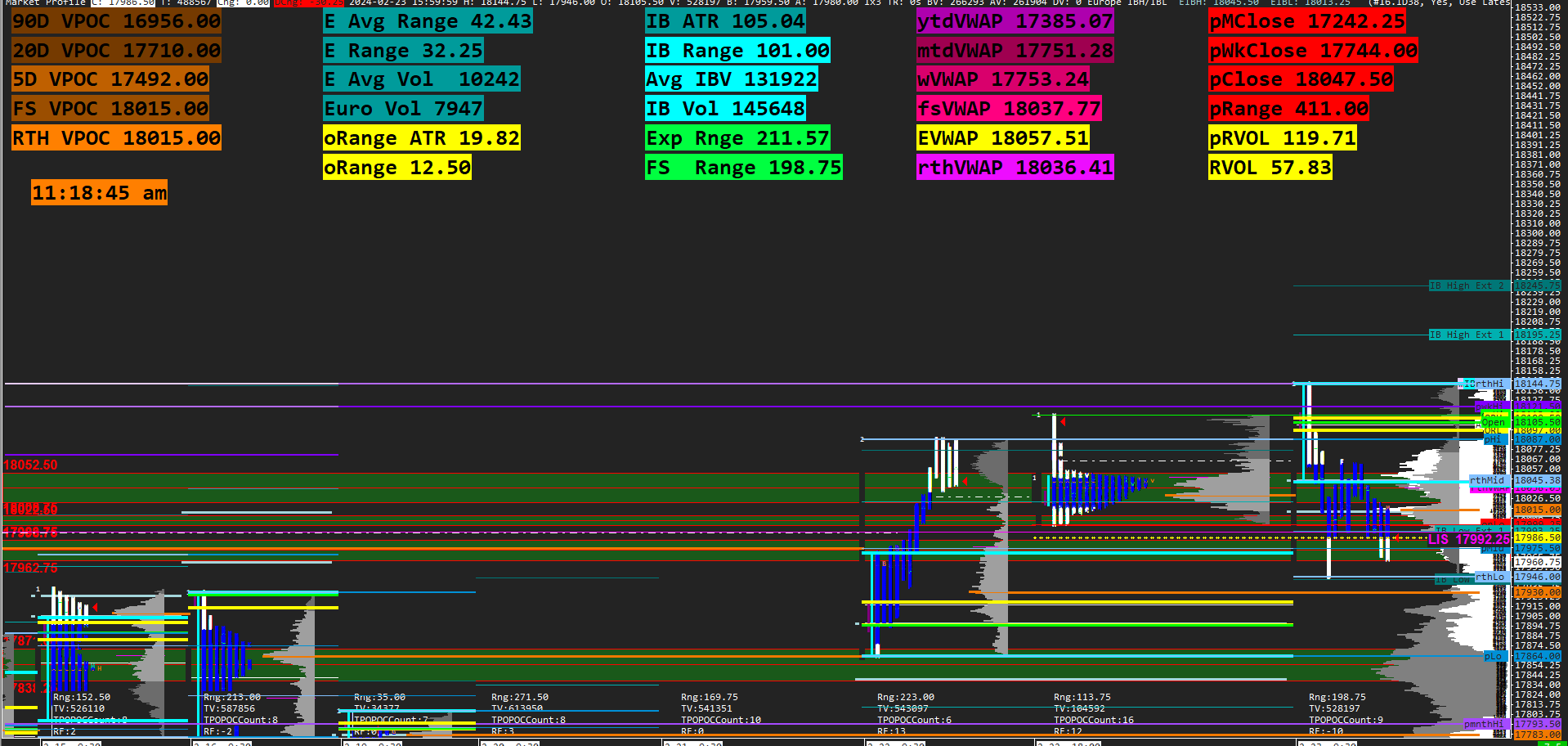Click the 90D VPOC 16956.00 label
The width and height of the screenshot is (1568, 746).
pos(116,21)
